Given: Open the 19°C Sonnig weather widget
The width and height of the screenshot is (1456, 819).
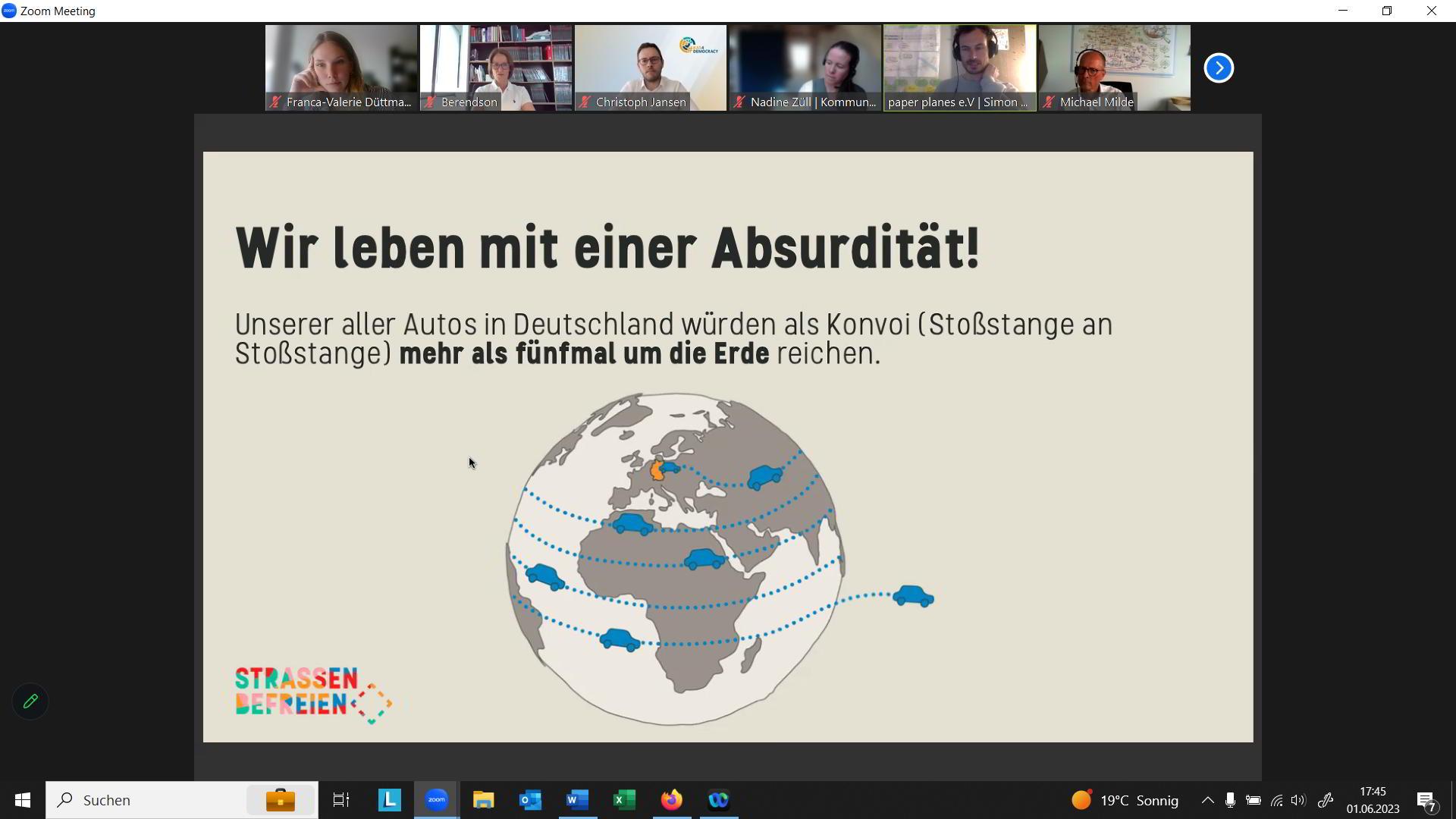Looking at the screenshot, I should 1125,800.
